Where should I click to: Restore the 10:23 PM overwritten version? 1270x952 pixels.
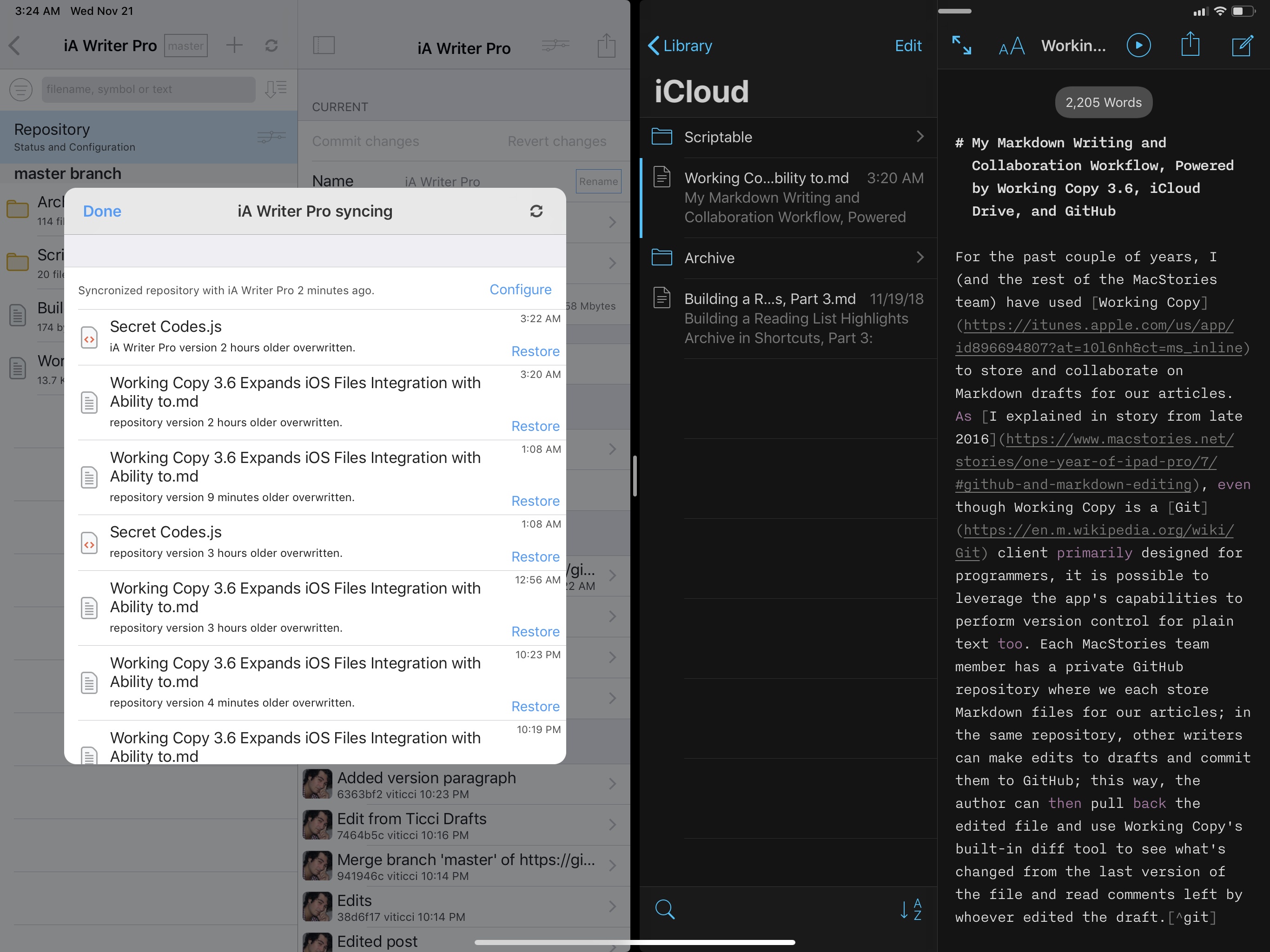(535, 706)
